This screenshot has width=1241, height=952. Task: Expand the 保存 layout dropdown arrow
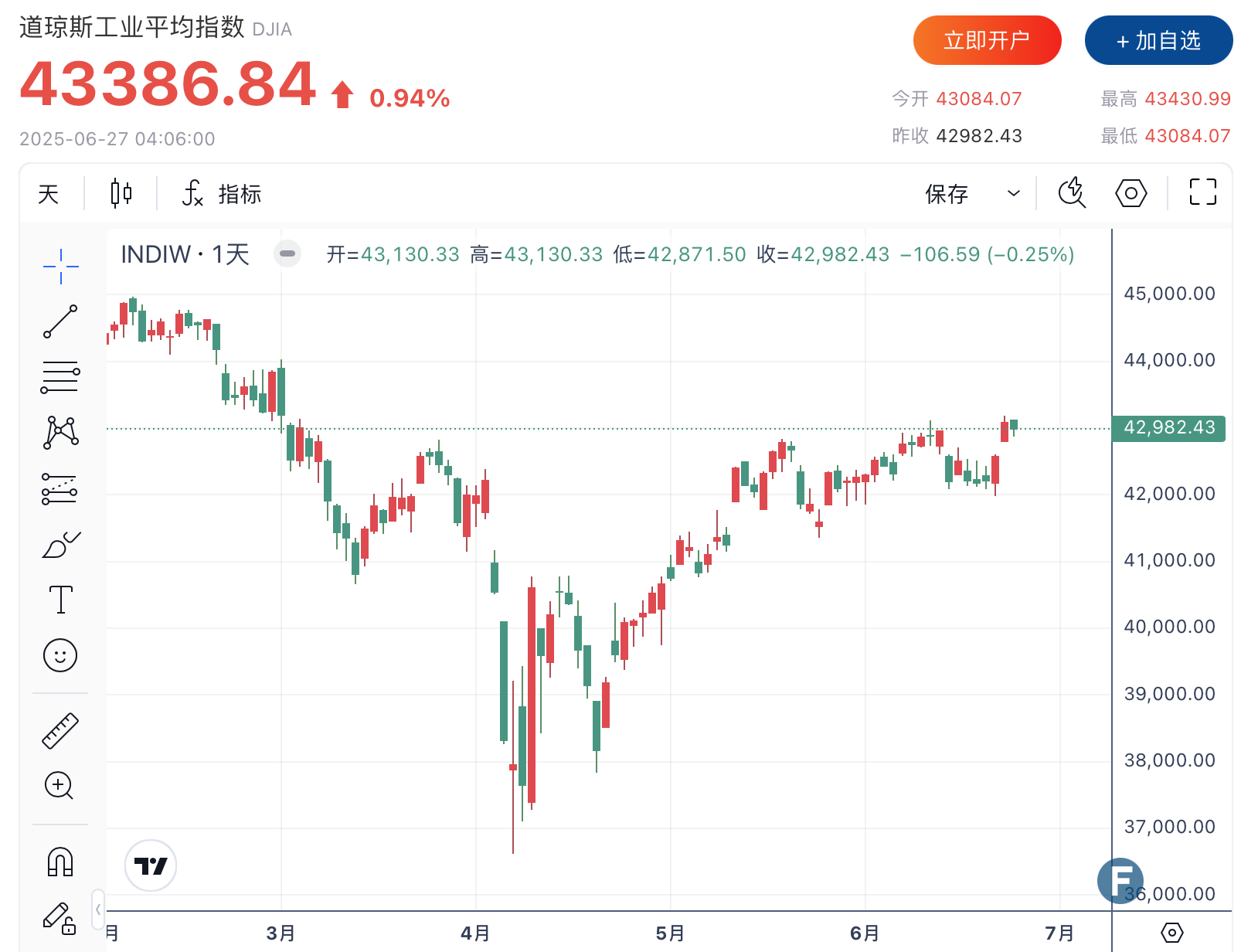coord(1014,193)
